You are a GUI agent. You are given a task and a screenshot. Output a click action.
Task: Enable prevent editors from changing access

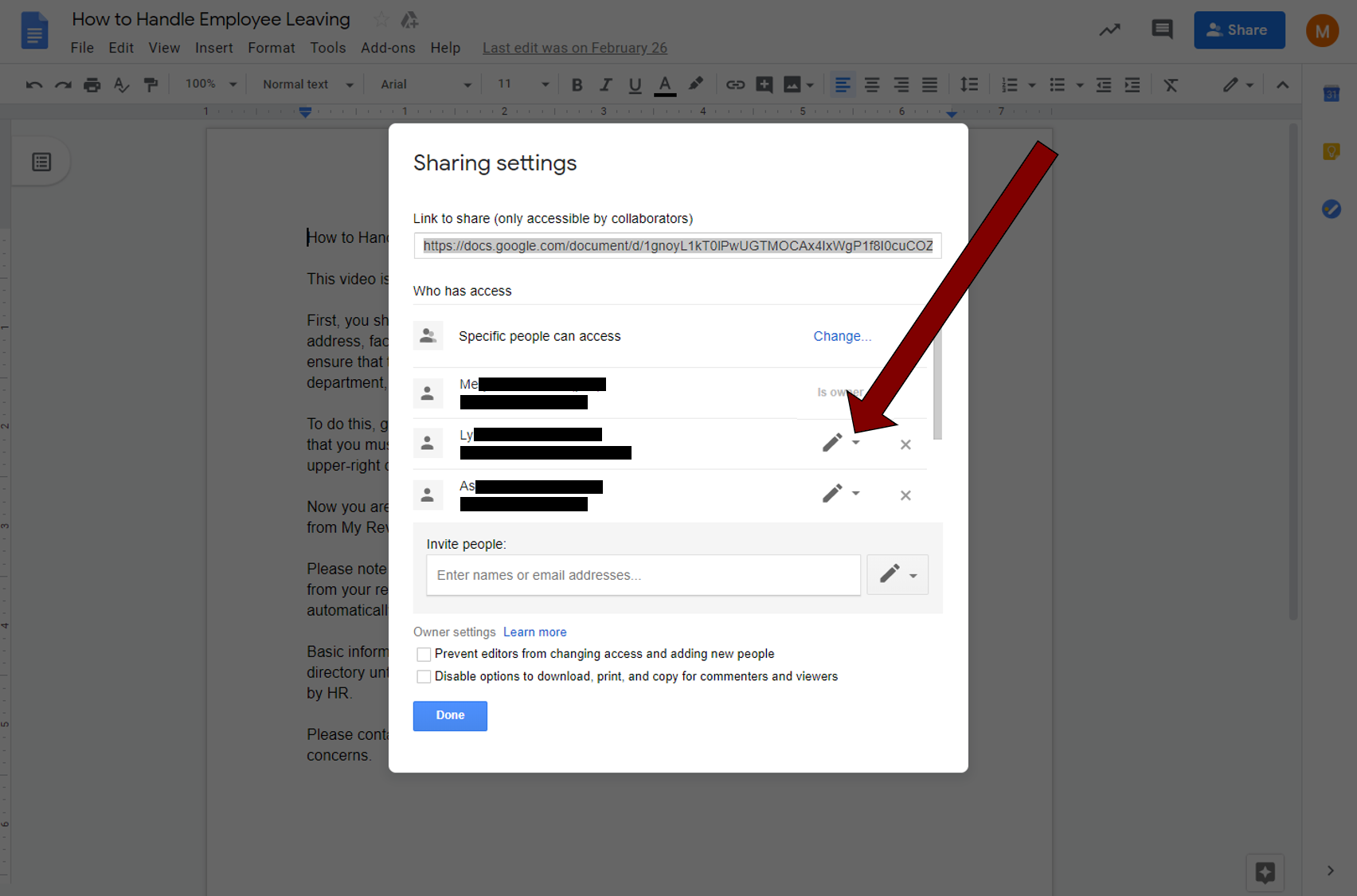coord(424,654)
